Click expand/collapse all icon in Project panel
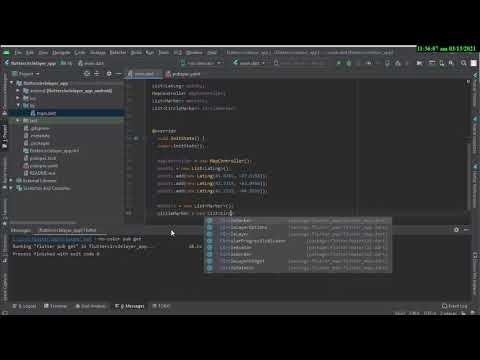 point(97,74)
